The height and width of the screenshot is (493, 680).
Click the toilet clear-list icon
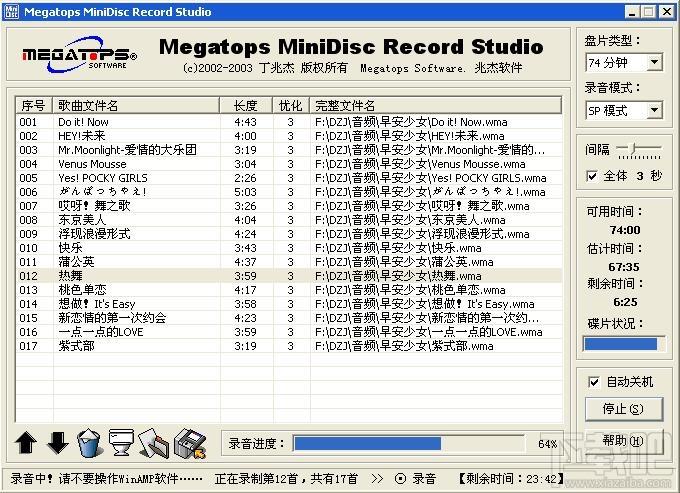pos(121,443)
